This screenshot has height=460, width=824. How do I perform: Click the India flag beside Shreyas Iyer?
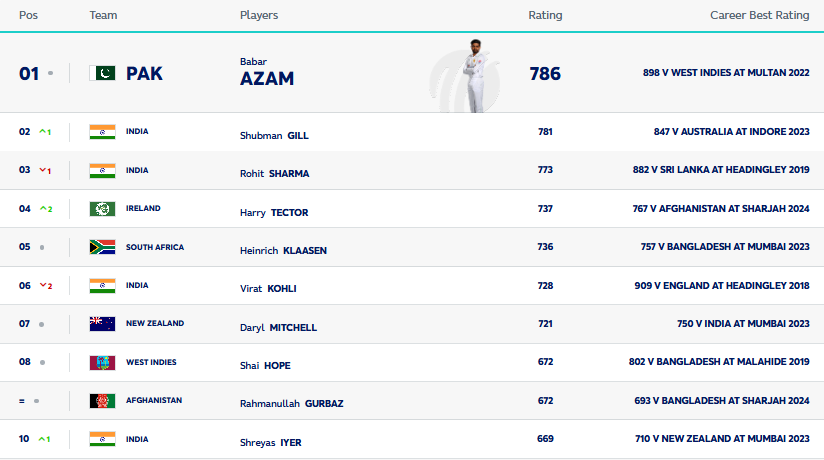pos(102,438)
